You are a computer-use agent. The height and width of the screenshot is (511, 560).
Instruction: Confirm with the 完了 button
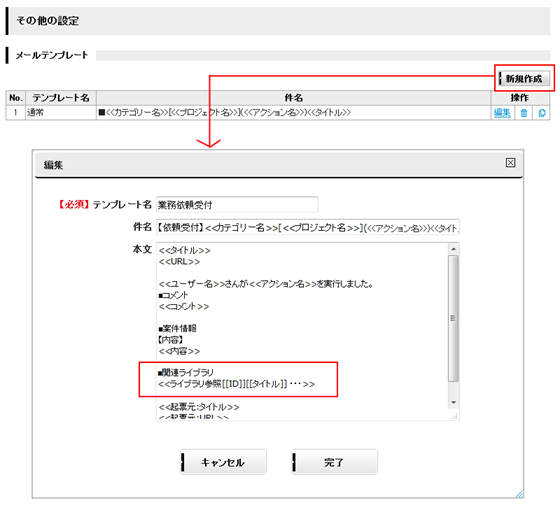pyautogui.click(x=334, y=462)
